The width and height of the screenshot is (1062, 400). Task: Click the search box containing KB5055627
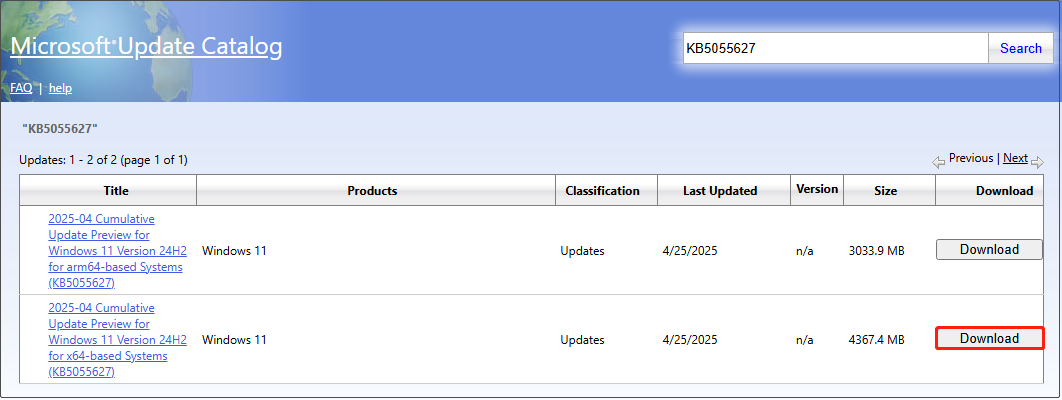tap(835, 48)
